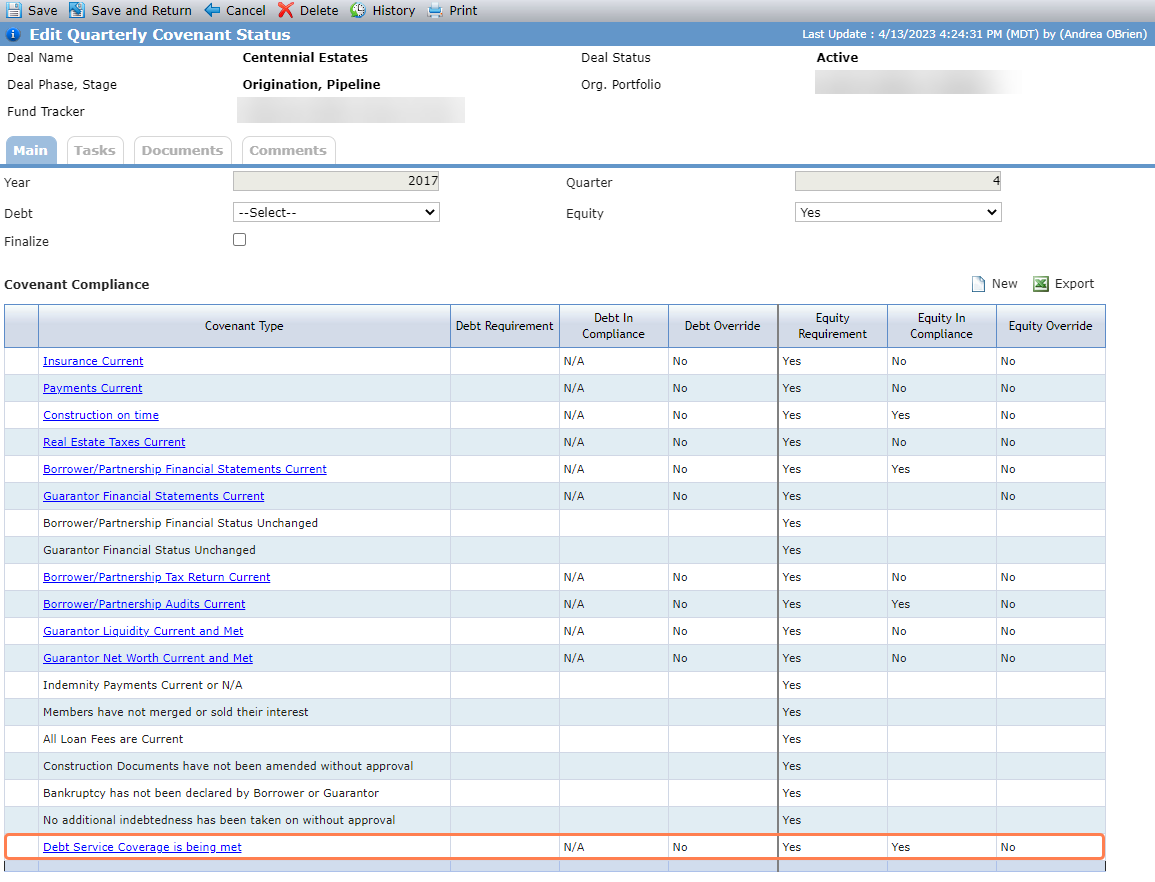Click the Equity Override column header
Viewport: 1155px width, 882px height.
point(1050,326)
